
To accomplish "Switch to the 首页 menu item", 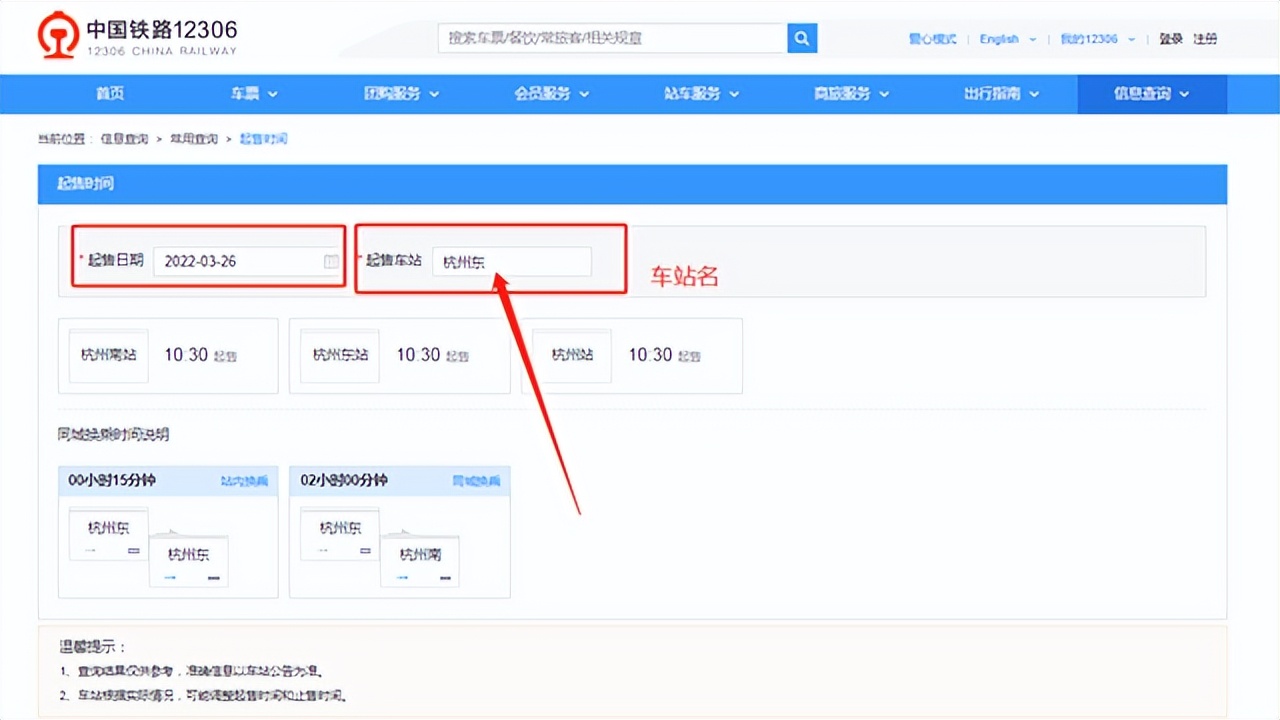I will 109,93.
